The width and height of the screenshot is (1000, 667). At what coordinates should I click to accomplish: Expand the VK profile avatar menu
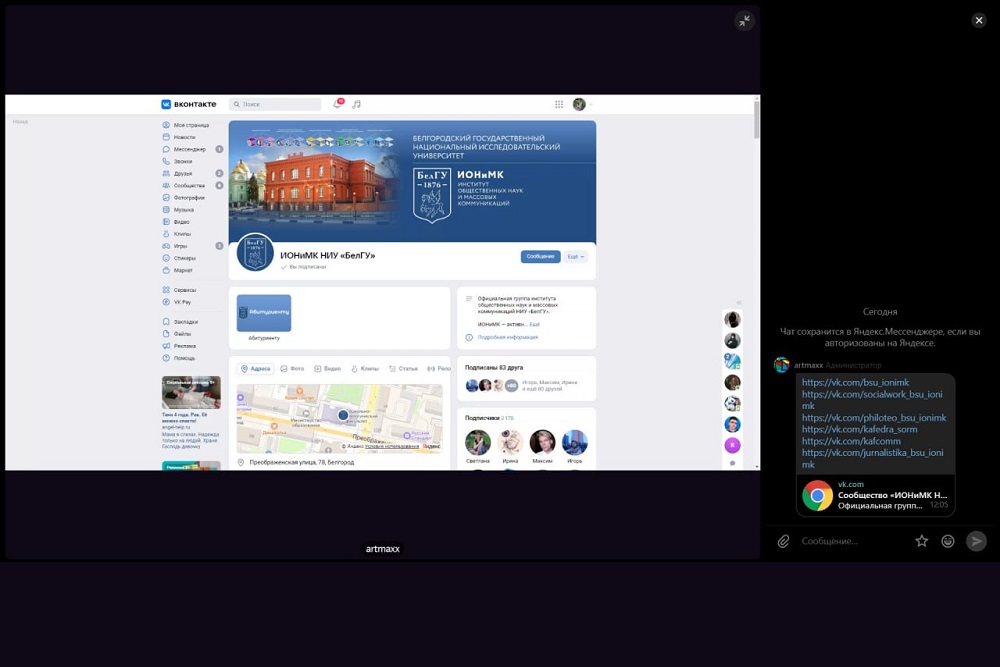(x=582, y=104)
